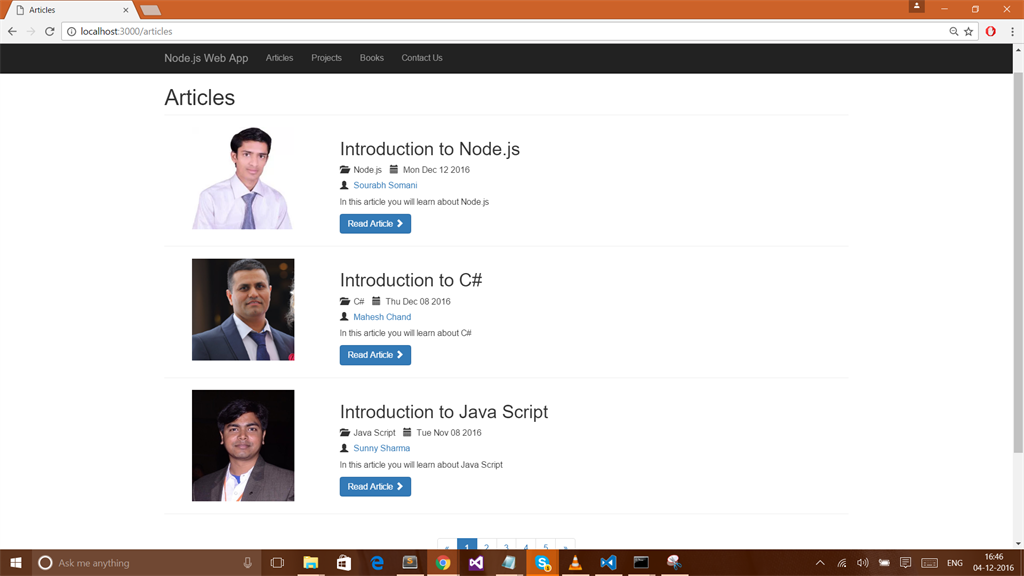Switch to Google Chrome on taskbar

[x=443, y=563]
